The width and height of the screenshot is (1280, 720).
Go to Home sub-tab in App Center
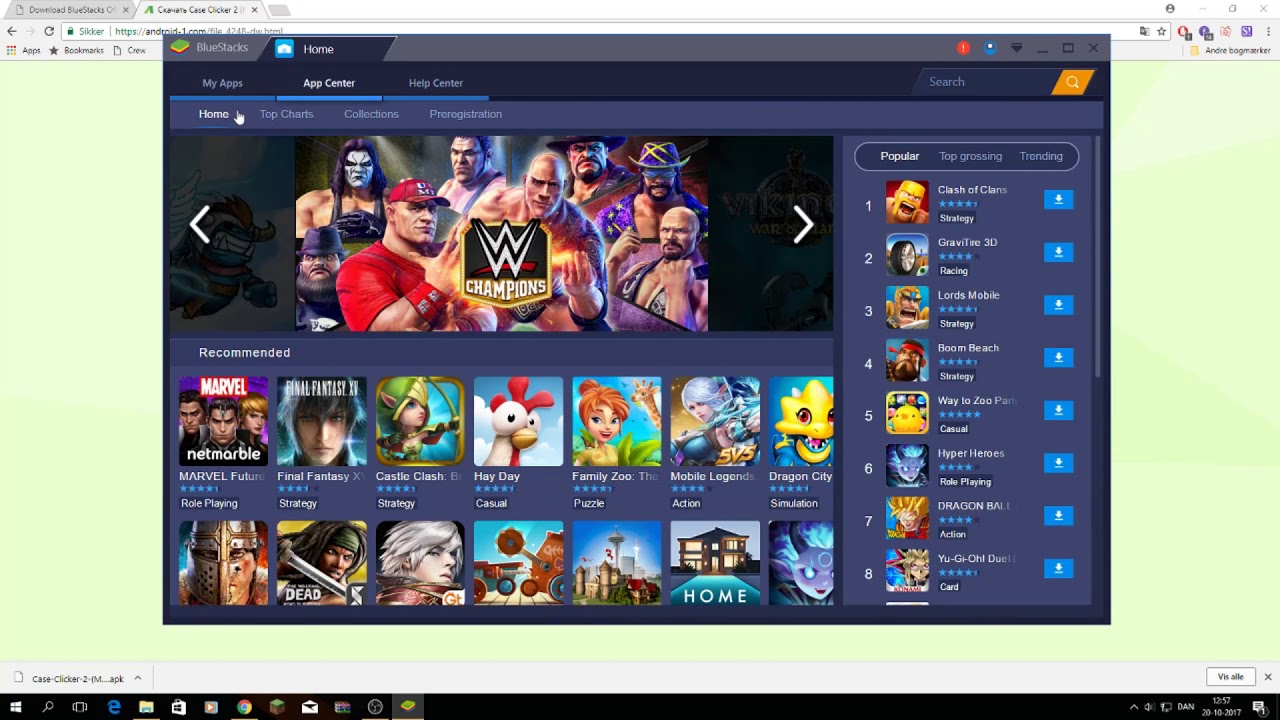213,114
